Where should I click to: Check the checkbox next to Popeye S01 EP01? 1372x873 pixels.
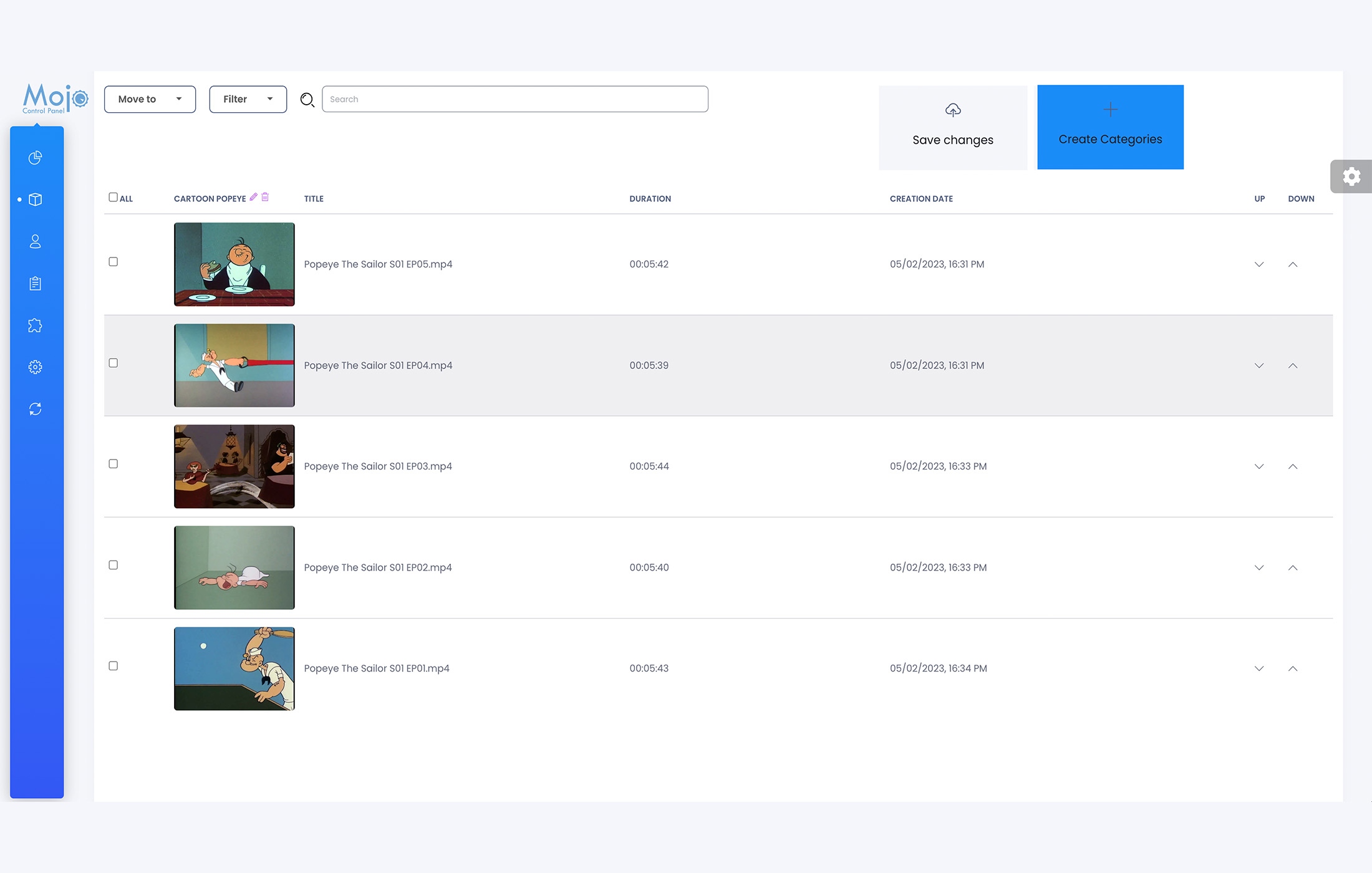point(113,666)
